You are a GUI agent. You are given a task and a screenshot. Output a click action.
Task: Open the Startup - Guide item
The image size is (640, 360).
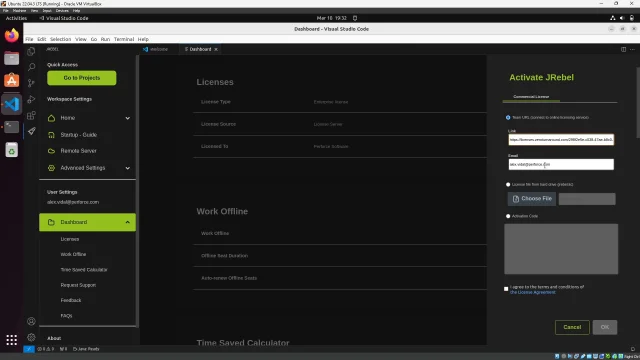tap(78, 135)
